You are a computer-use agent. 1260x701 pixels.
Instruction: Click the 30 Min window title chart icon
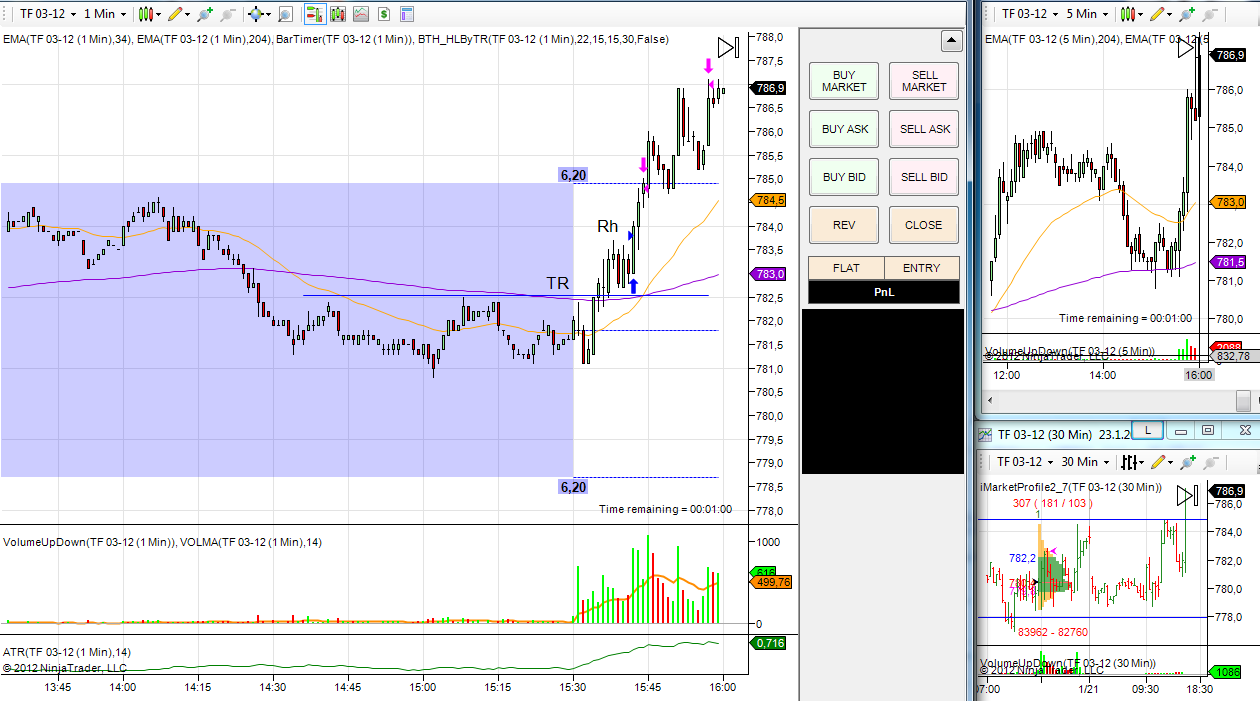pos(986,434)
